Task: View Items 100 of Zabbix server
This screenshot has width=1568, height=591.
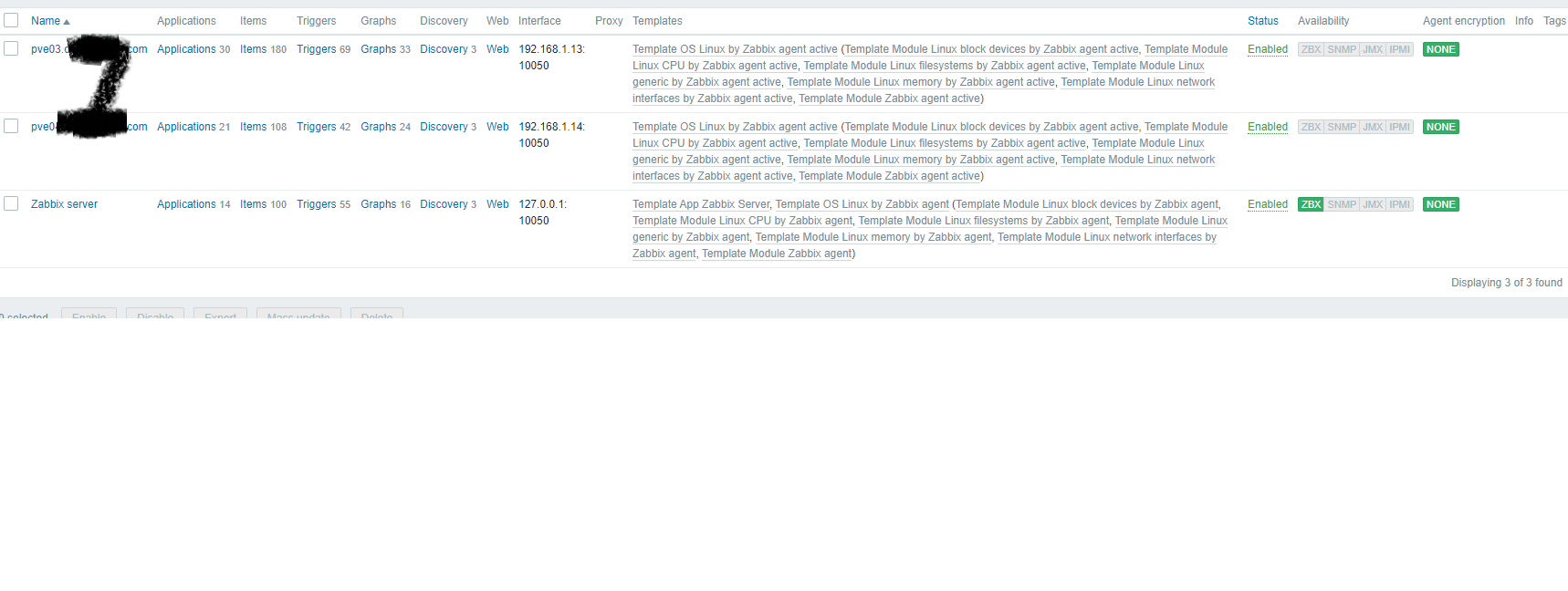Action: coord(254,204)
